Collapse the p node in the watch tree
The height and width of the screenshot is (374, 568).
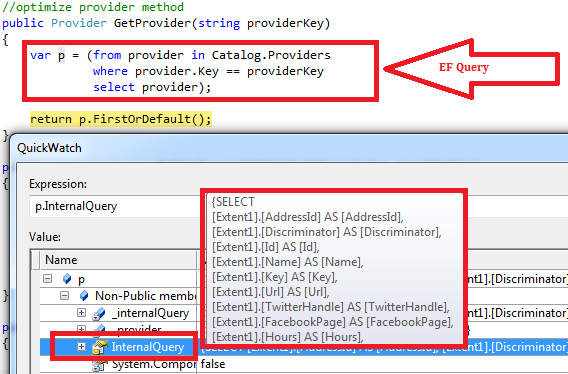click(47, 278)
